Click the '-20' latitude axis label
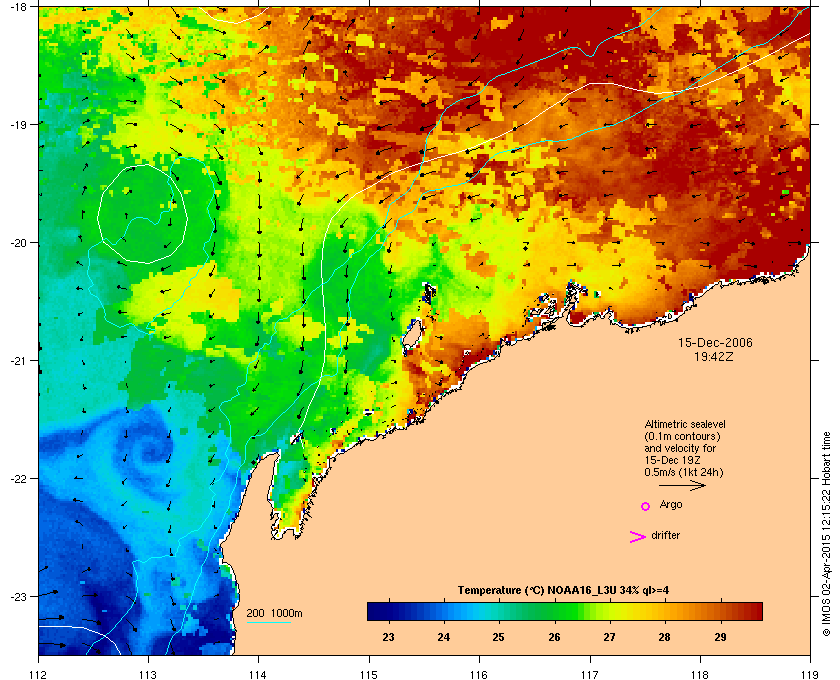This screenshot has width=840, height=680. tap(18, 242)
